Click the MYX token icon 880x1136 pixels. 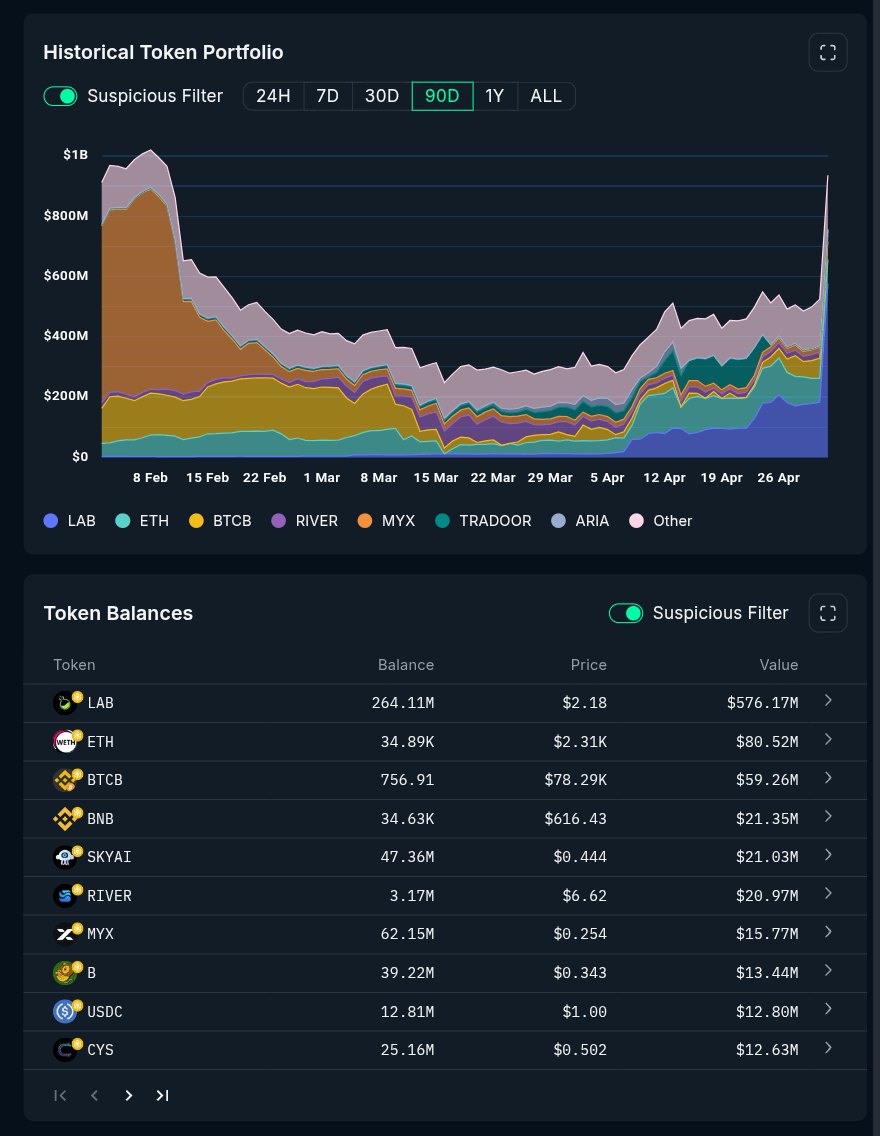coord(65,934)
